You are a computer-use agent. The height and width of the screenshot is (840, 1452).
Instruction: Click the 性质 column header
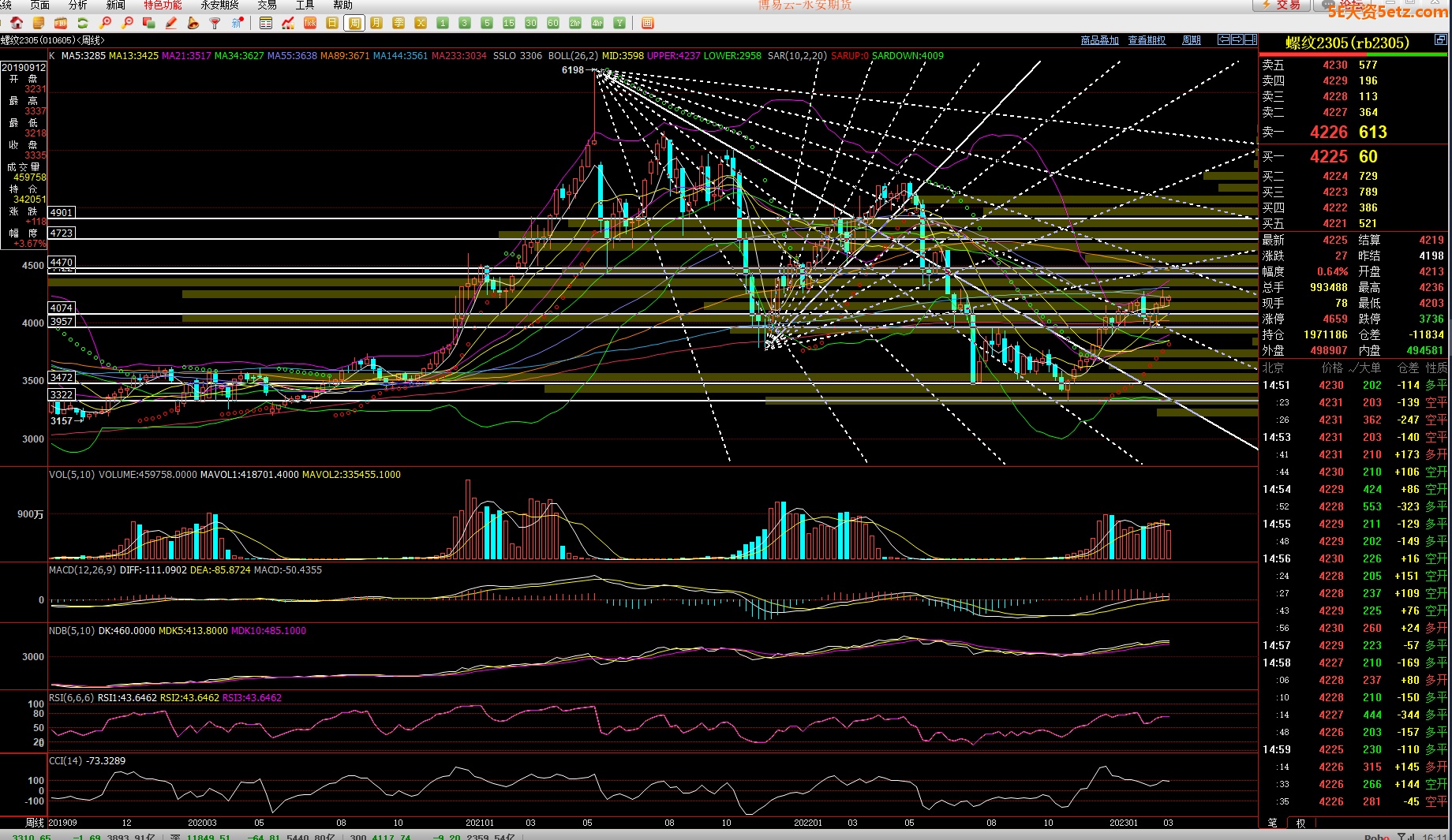[1436, 368]
